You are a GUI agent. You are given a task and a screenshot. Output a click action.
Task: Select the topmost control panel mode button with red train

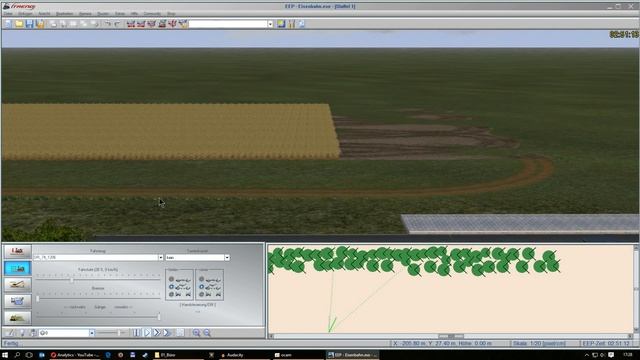point(18,251)
